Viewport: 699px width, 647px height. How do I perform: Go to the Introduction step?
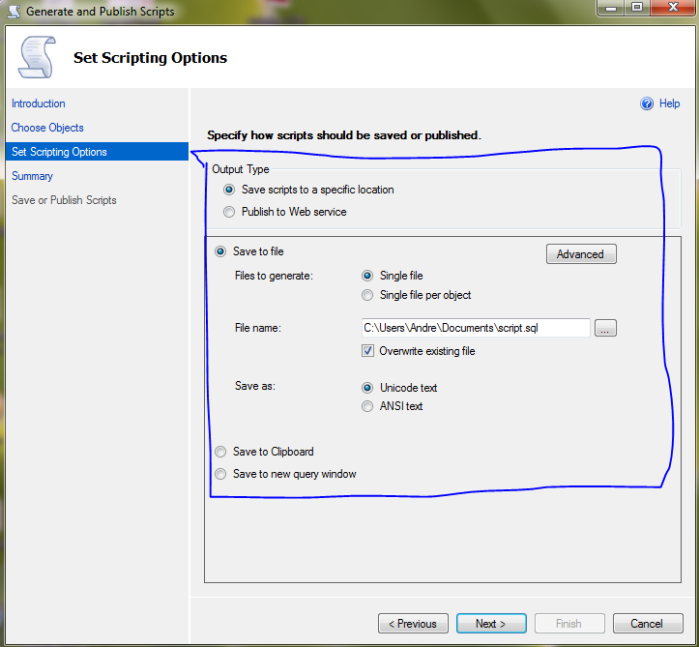(x=38, y=104)
